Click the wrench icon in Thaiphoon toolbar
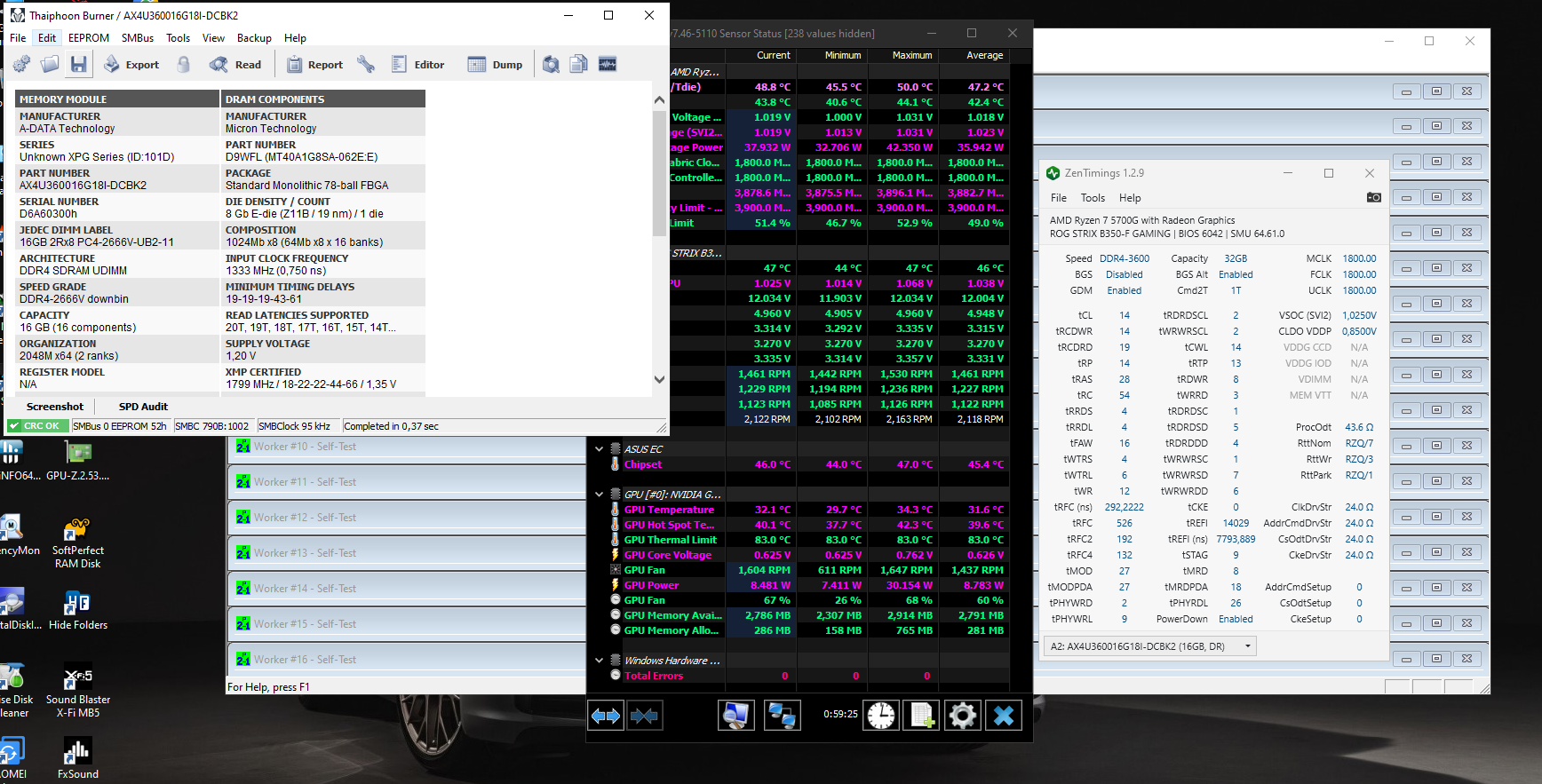Screen dimensions: 1542x784 366,64
